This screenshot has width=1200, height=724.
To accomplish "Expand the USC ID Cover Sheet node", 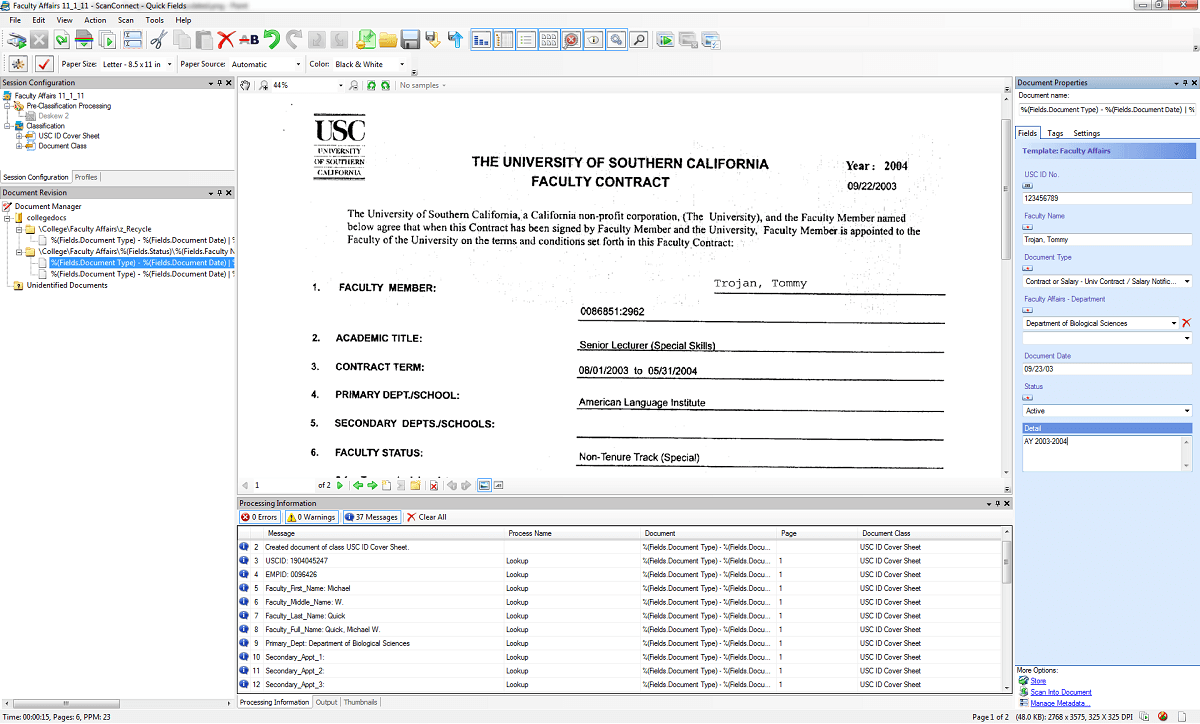I will pos(19,136).
